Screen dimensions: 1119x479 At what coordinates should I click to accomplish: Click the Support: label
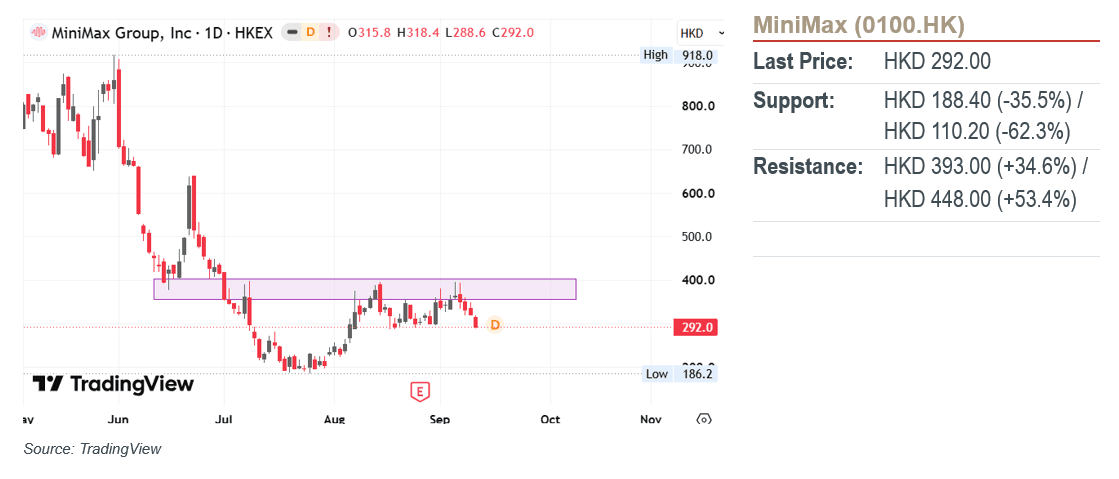pos(794,101)
